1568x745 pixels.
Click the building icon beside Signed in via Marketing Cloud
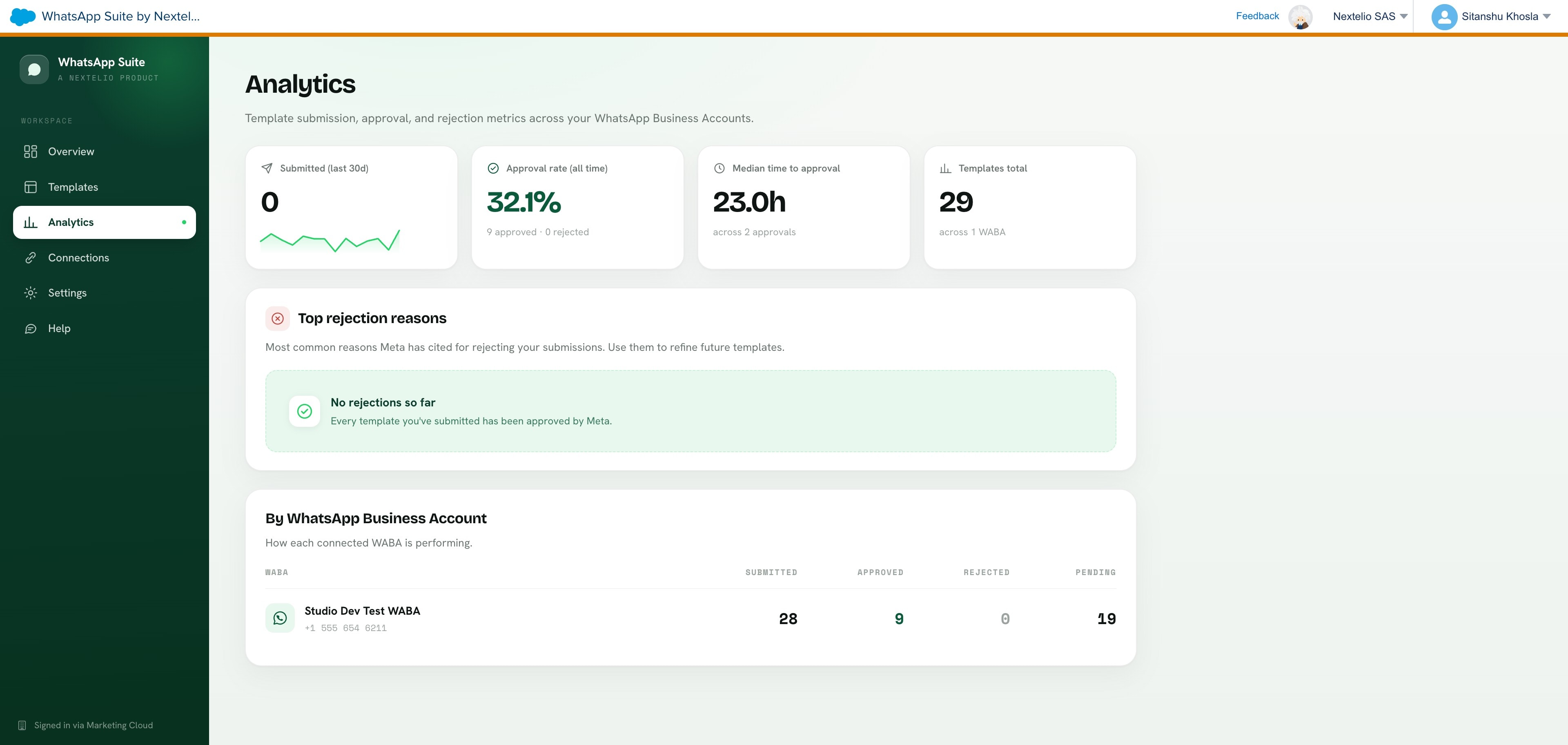point(22,725)
